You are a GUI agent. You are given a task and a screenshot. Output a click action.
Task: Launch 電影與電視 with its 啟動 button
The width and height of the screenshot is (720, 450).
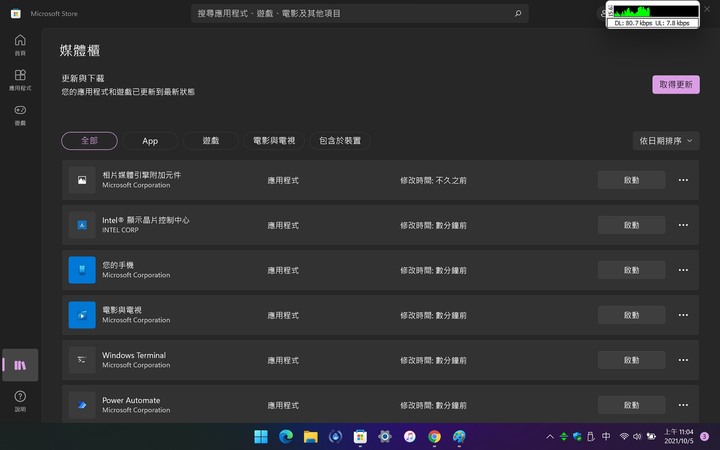pos(631,315)
